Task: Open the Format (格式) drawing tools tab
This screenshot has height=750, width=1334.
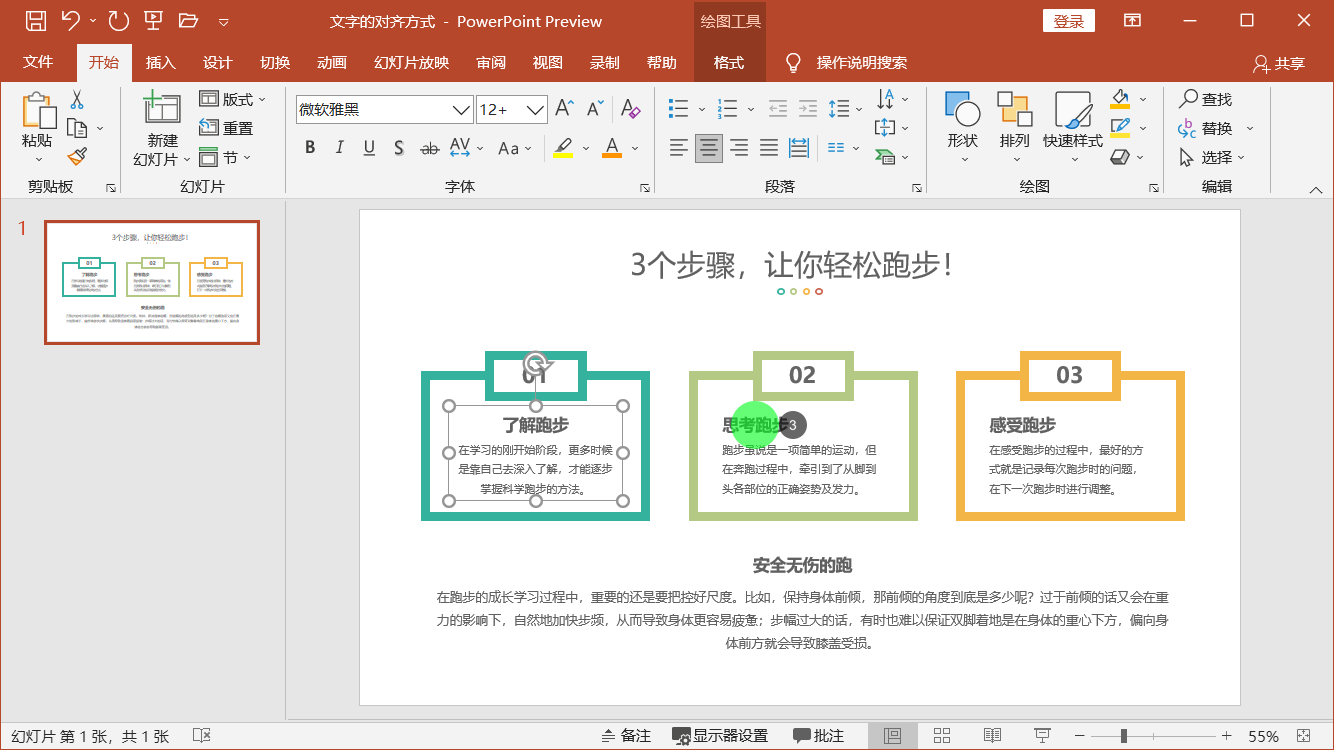Action: pos(729,62)
